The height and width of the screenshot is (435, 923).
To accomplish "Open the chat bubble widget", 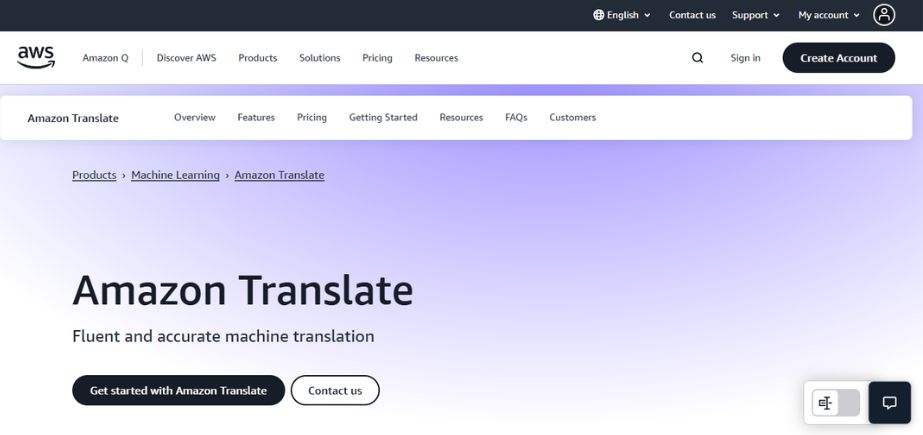I will click(x=889, y=403).
